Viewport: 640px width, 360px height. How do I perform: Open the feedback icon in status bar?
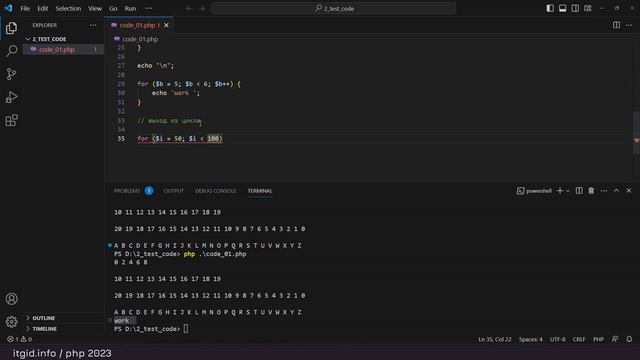(615, 339)
